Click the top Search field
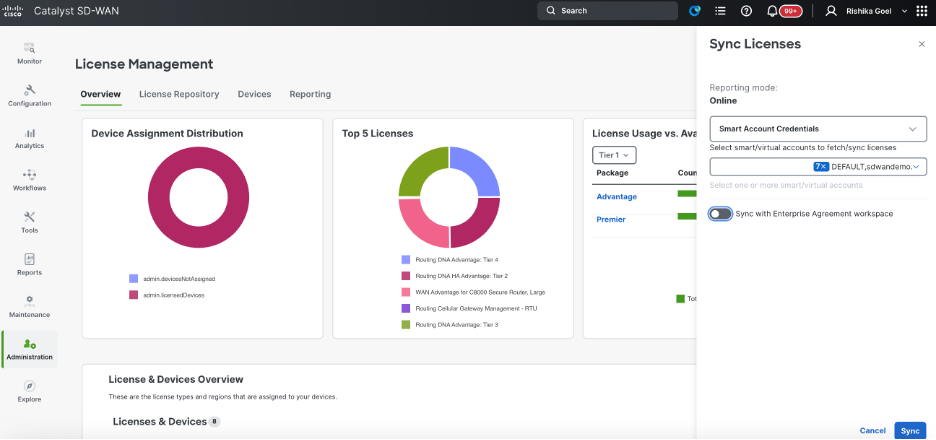 [607, 11]
